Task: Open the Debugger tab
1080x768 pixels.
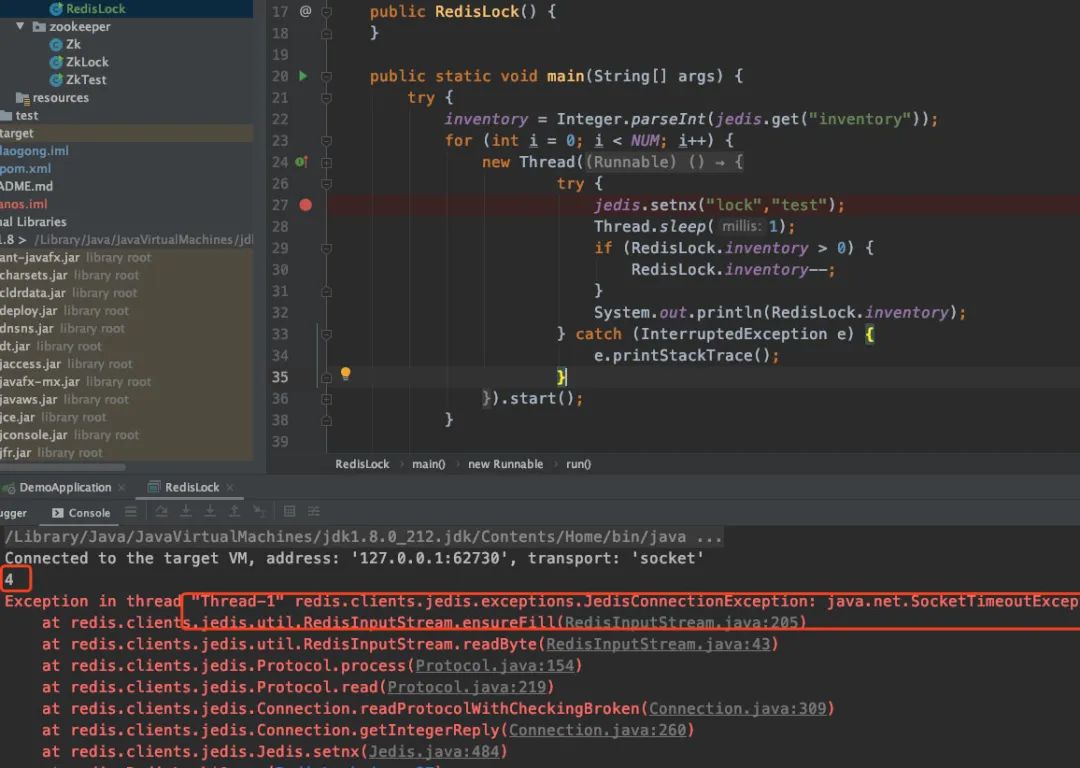Action: coord(13,512)
